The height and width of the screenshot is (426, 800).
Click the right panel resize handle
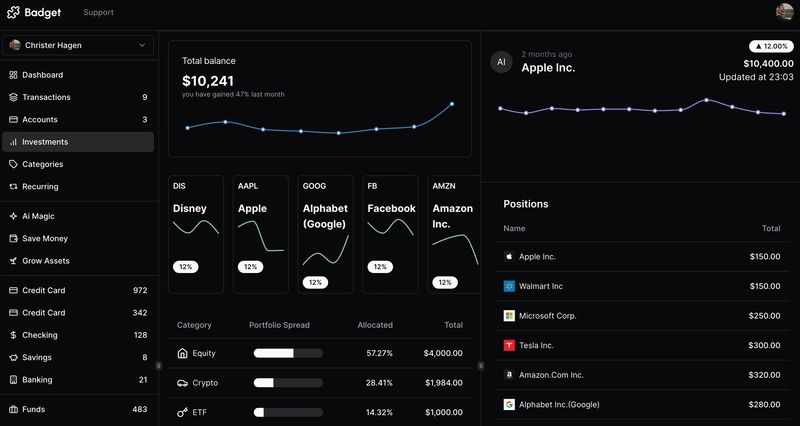[481, 365]
